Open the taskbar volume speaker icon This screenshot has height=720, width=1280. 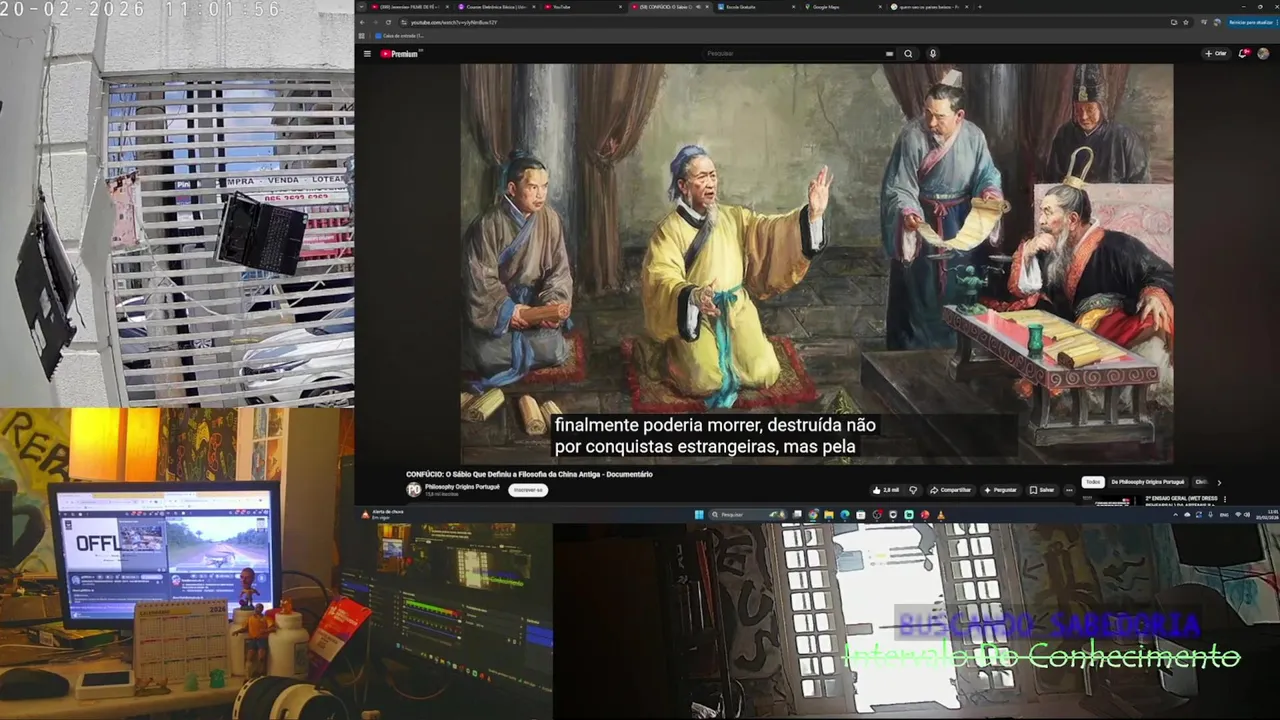[x=1247, y=515]
